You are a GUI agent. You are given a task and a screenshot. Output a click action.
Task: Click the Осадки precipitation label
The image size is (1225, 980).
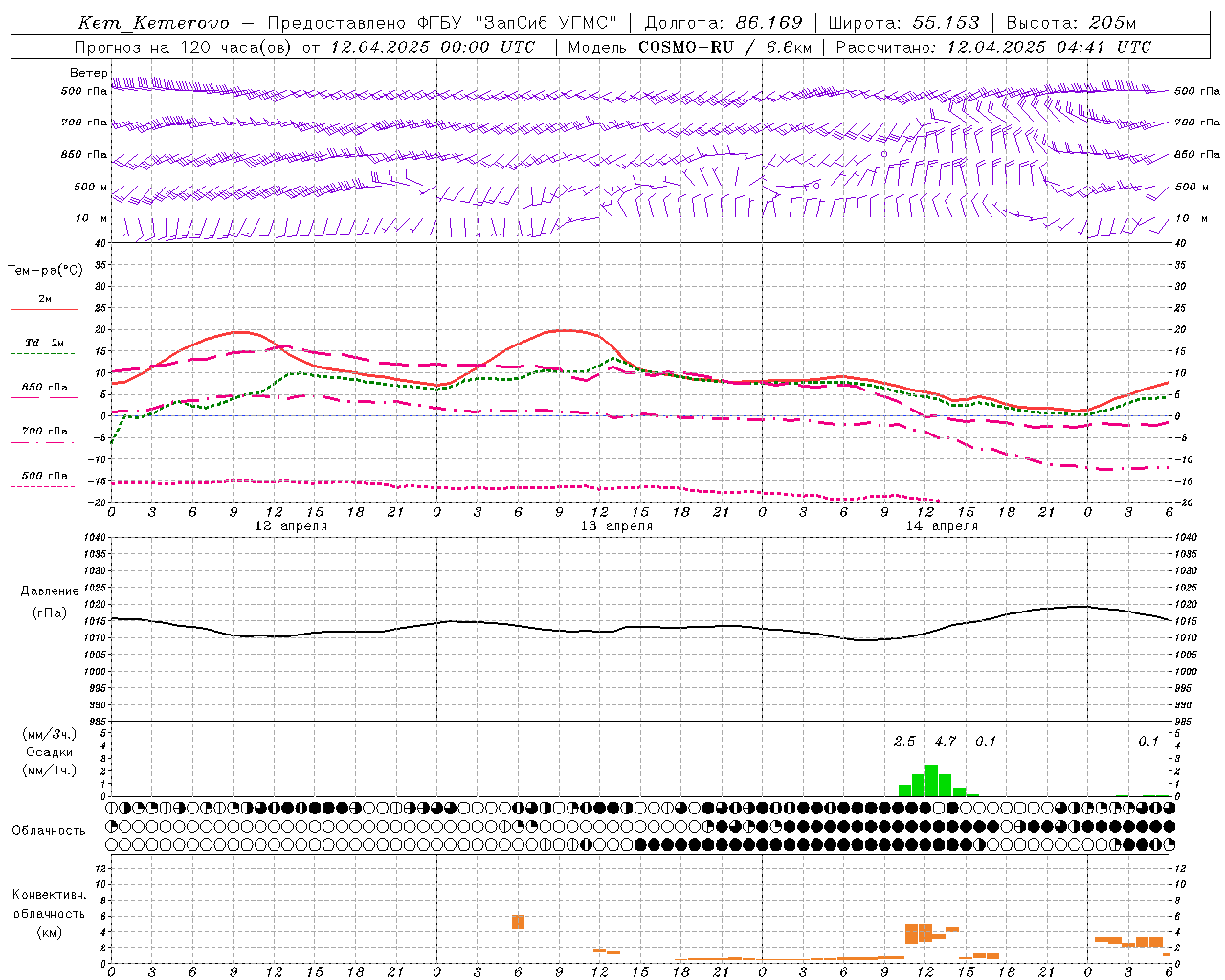click(x=50, y=752)
